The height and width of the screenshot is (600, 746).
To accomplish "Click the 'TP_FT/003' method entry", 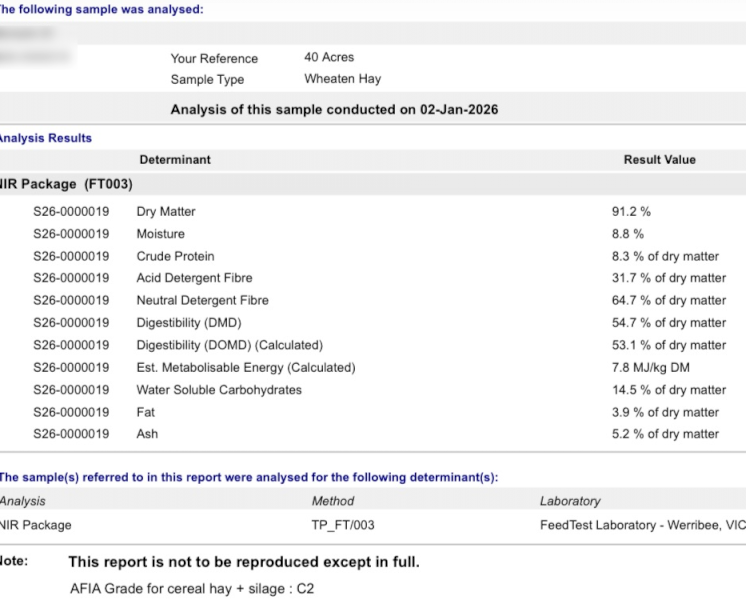I will point(343,525).
